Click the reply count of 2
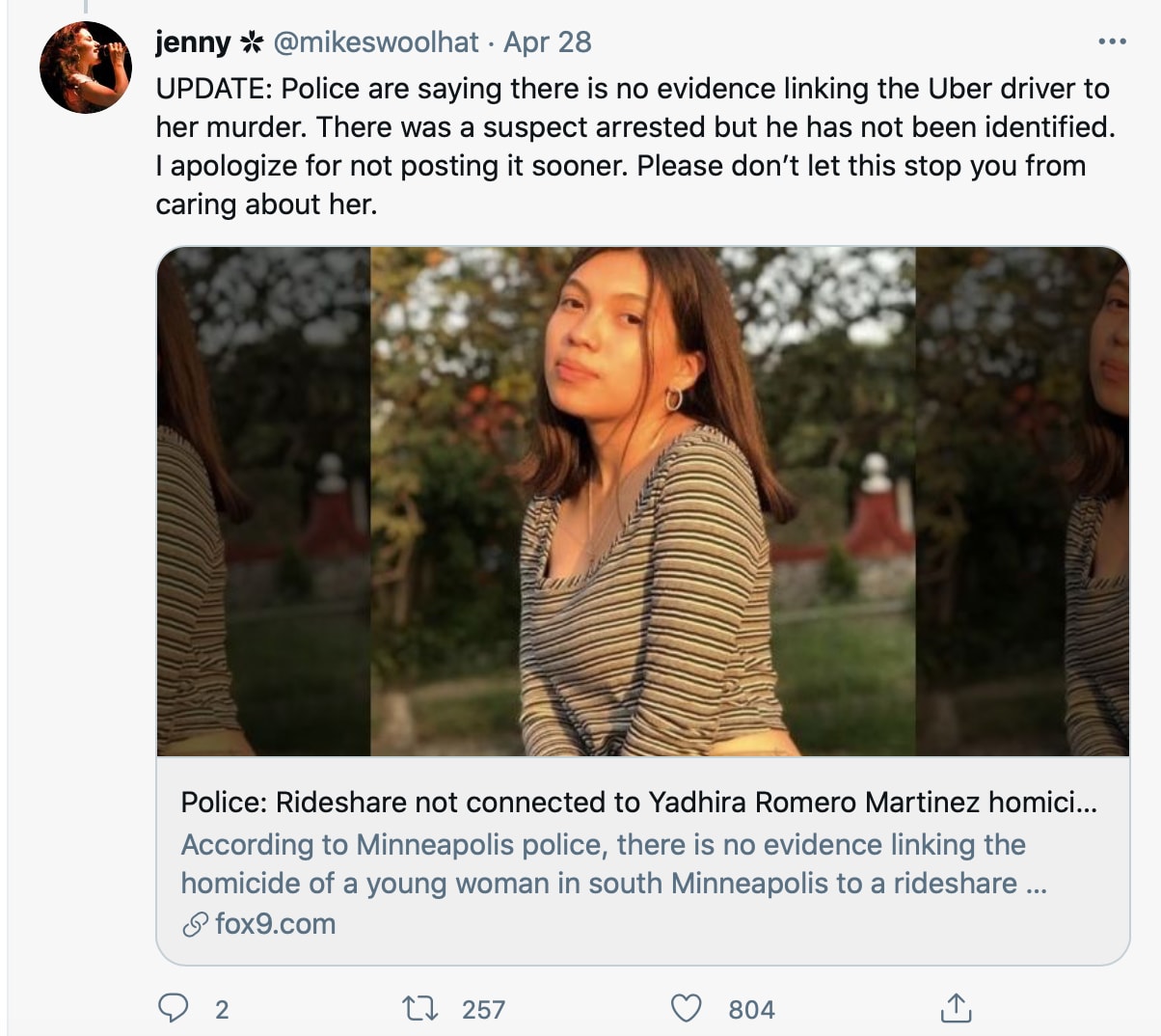This screenshot has width=1161, height=1036. [222, 1010]
